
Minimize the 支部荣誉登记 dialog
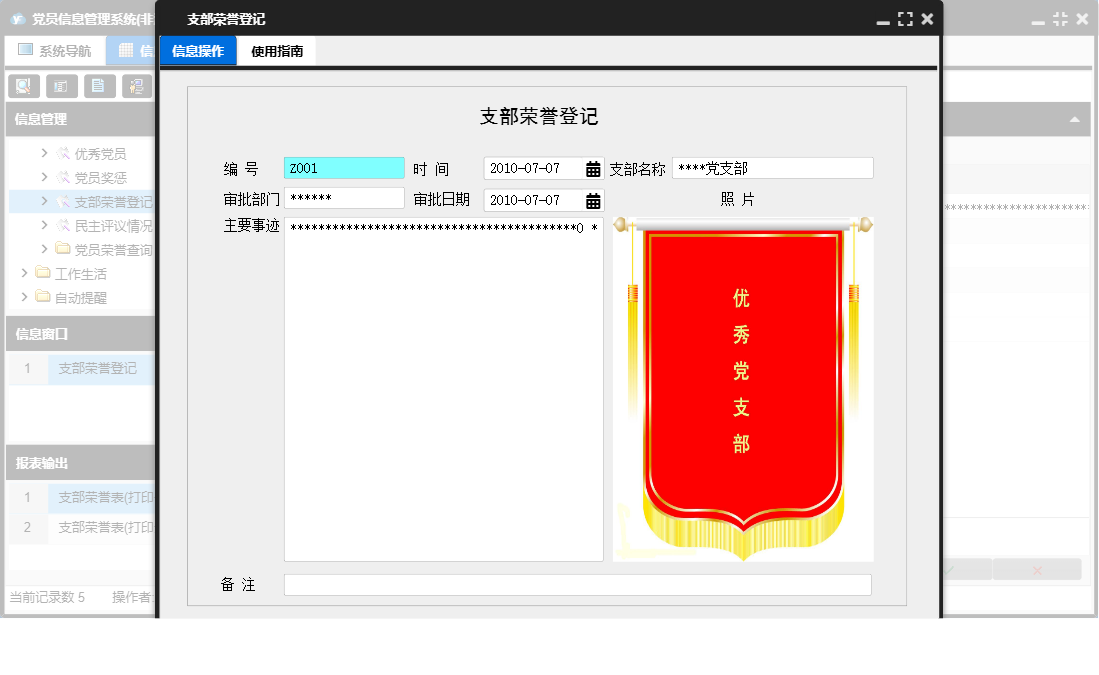point(883,20)
